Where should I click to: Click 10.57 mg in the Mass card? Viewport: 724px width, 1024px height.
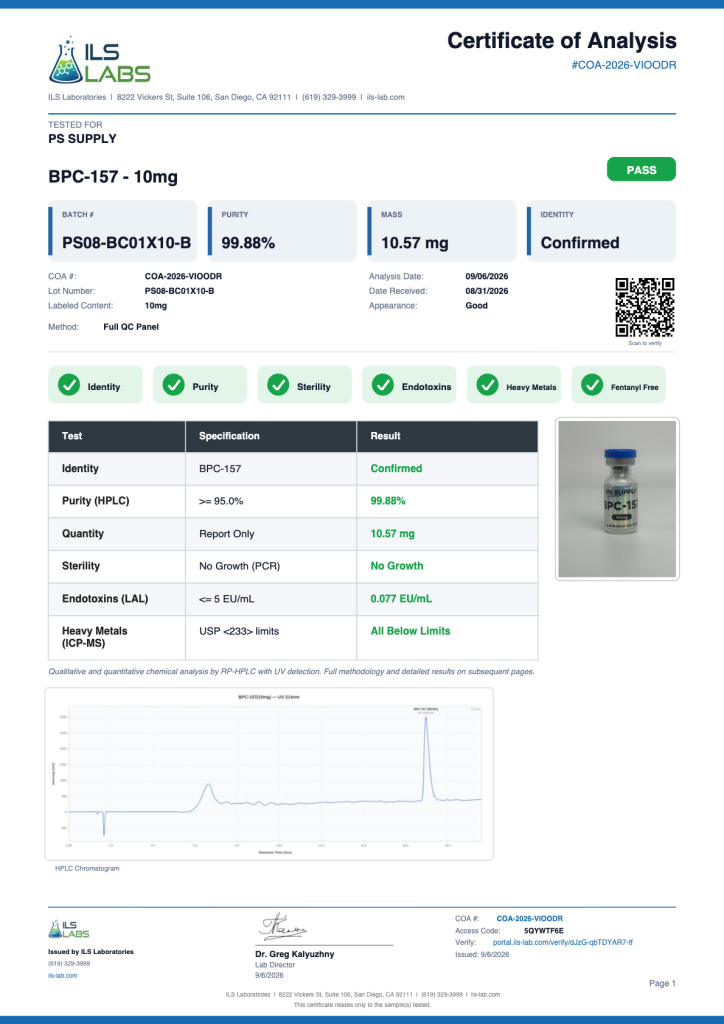415,243
